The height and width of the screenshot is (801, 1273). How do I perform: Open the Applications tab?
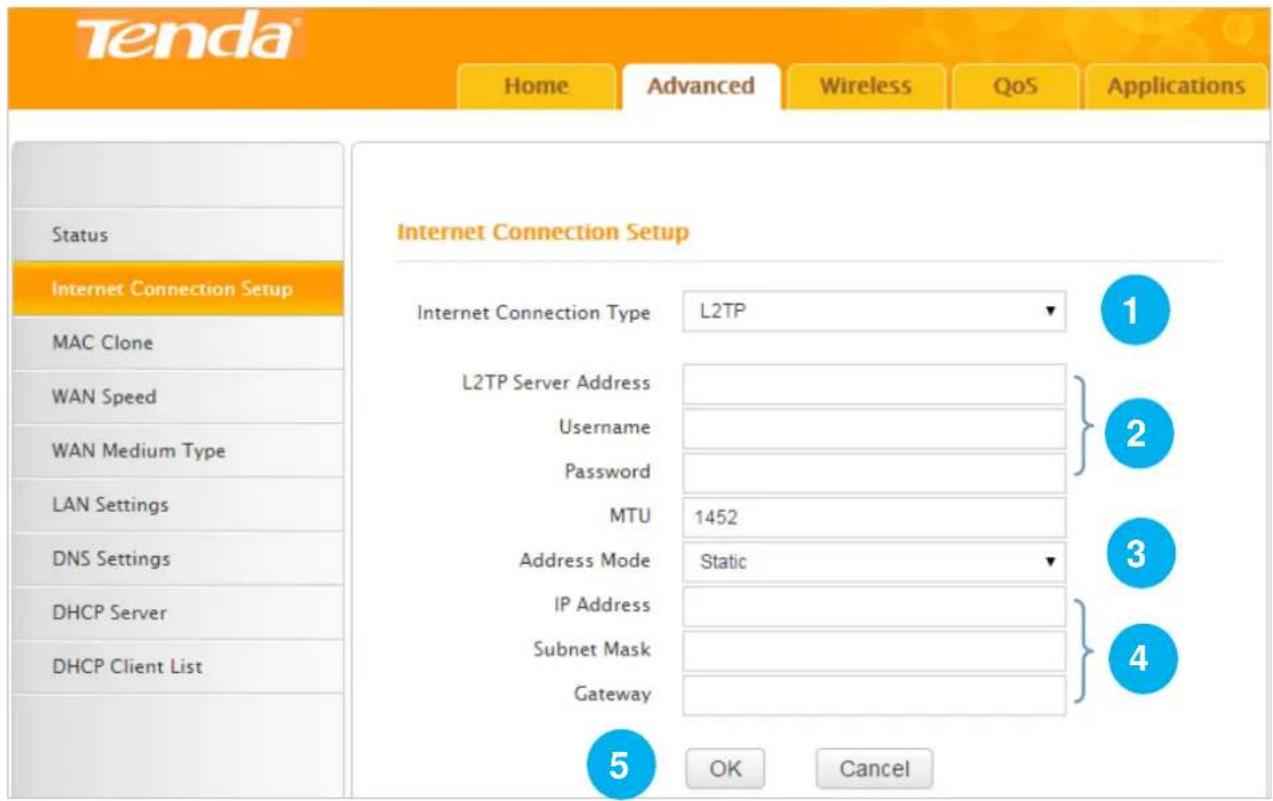(x=1175, y=86)
